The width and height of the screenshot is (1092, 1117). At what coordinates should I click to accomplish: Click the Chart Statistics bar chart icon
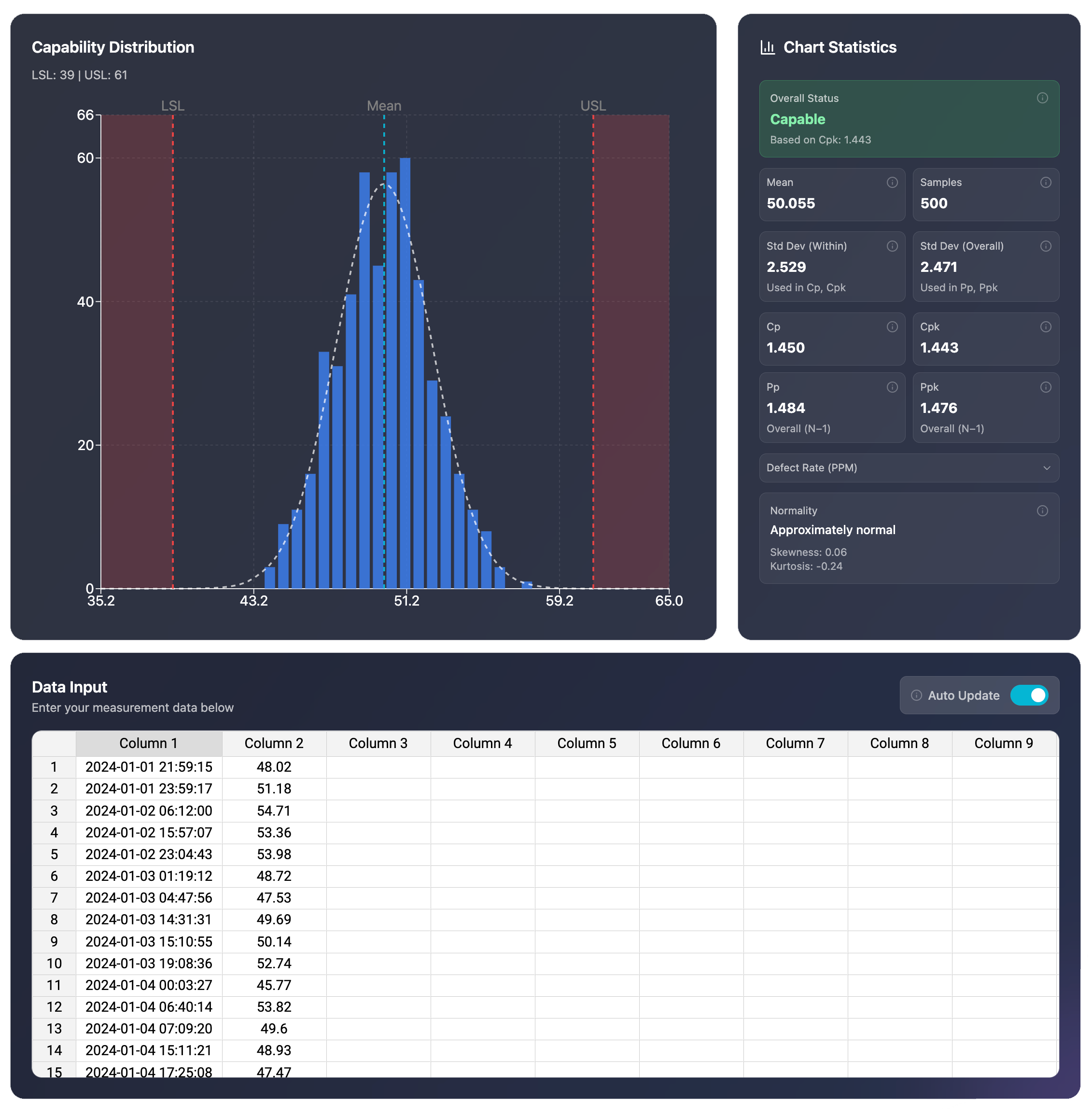pos(768,47)
